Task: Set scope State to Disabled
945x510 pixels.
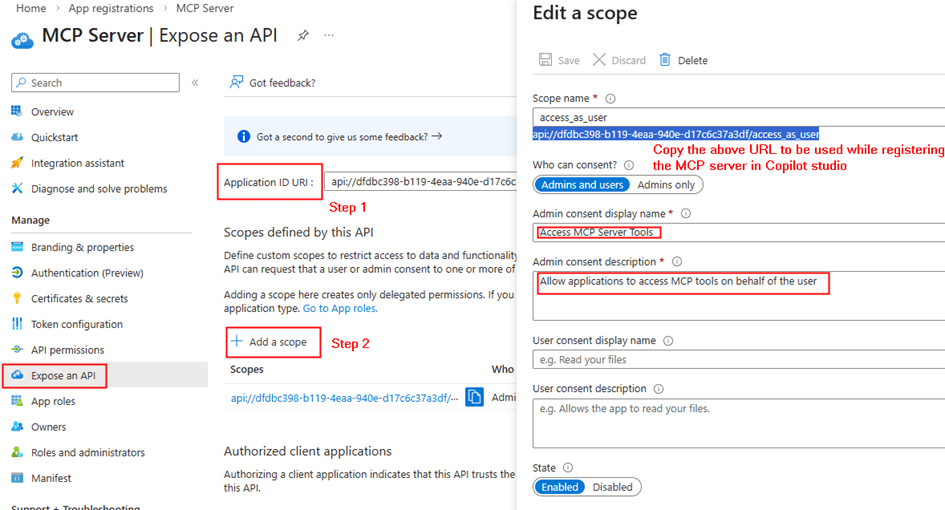Action: (x=612, y=487)
